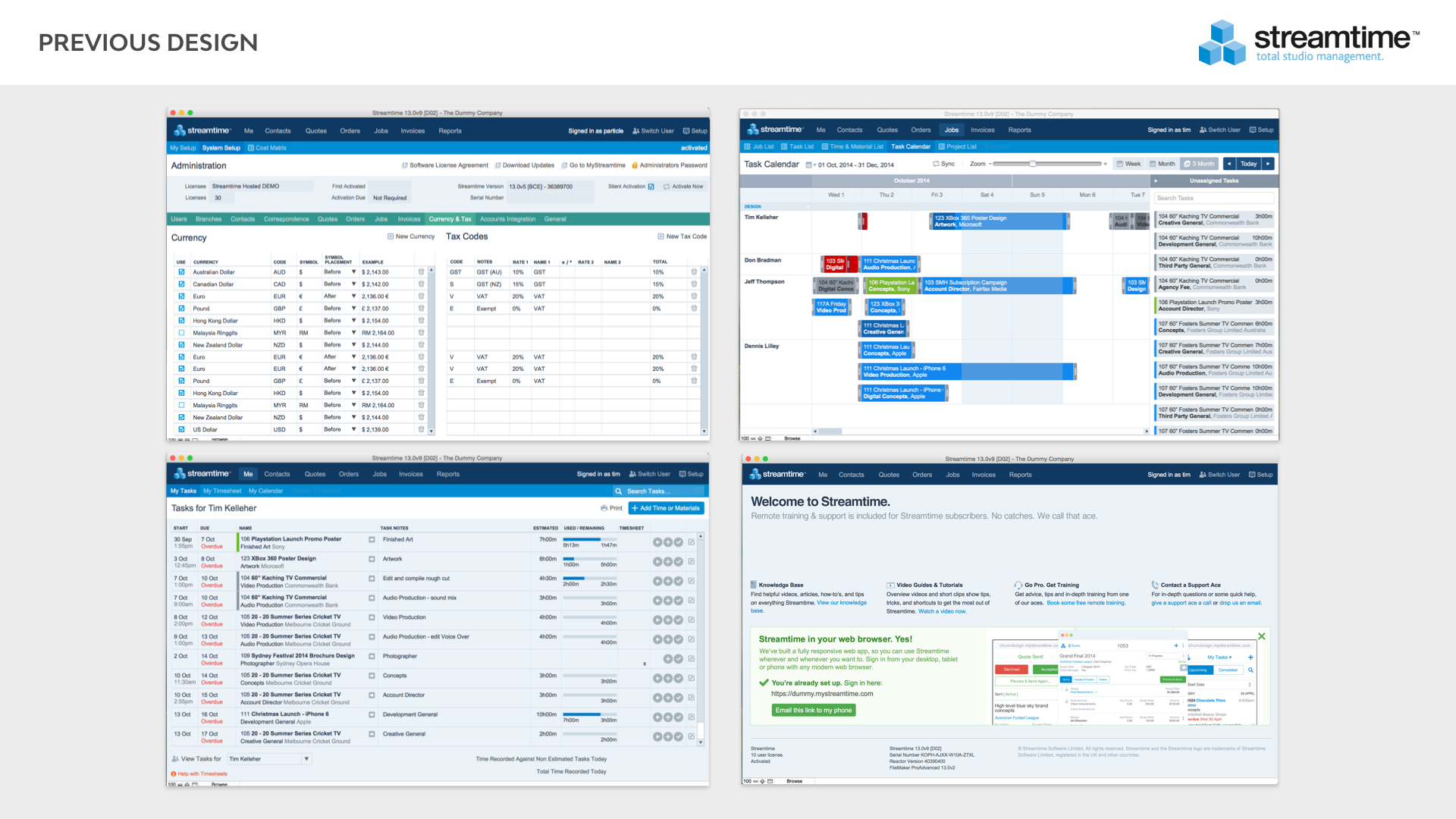The width and height of the screenshot is (1456, 819).
Task: Click the Sync icon in Task Calendar
Action: click(x=937, y=164)
